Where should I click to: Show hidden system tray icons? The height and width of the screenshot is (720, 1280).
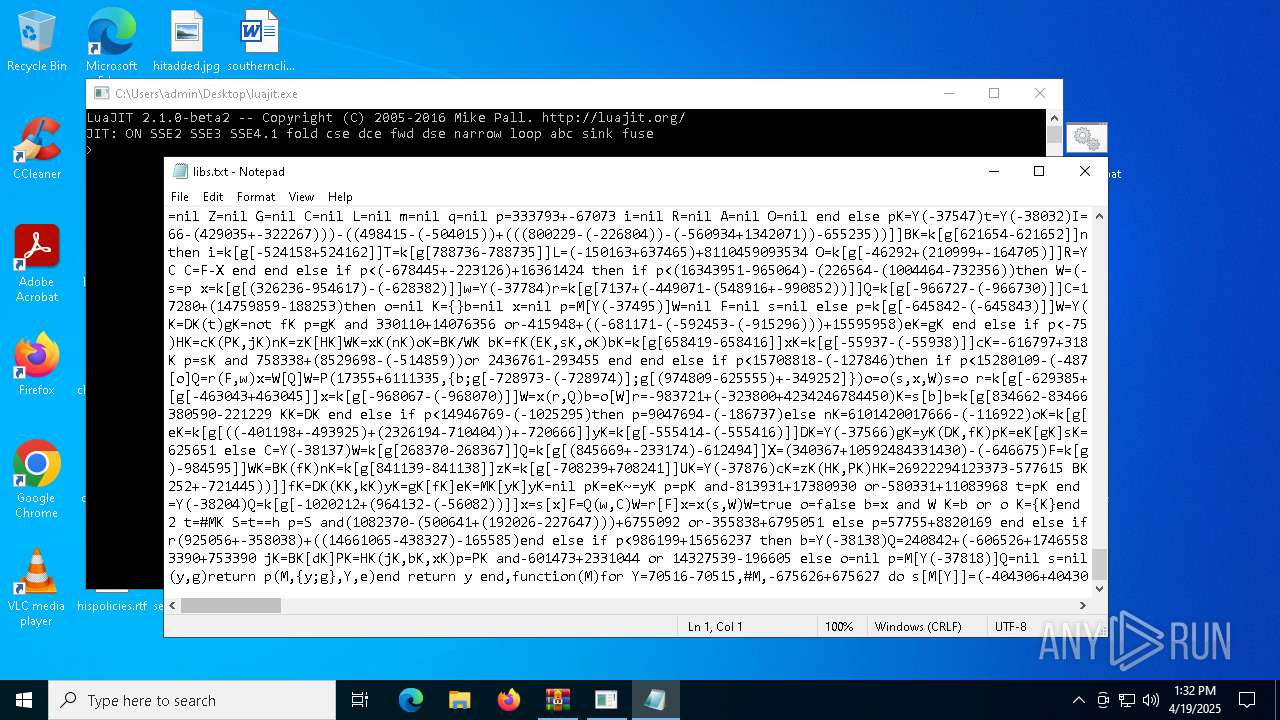pos(1078,700)
